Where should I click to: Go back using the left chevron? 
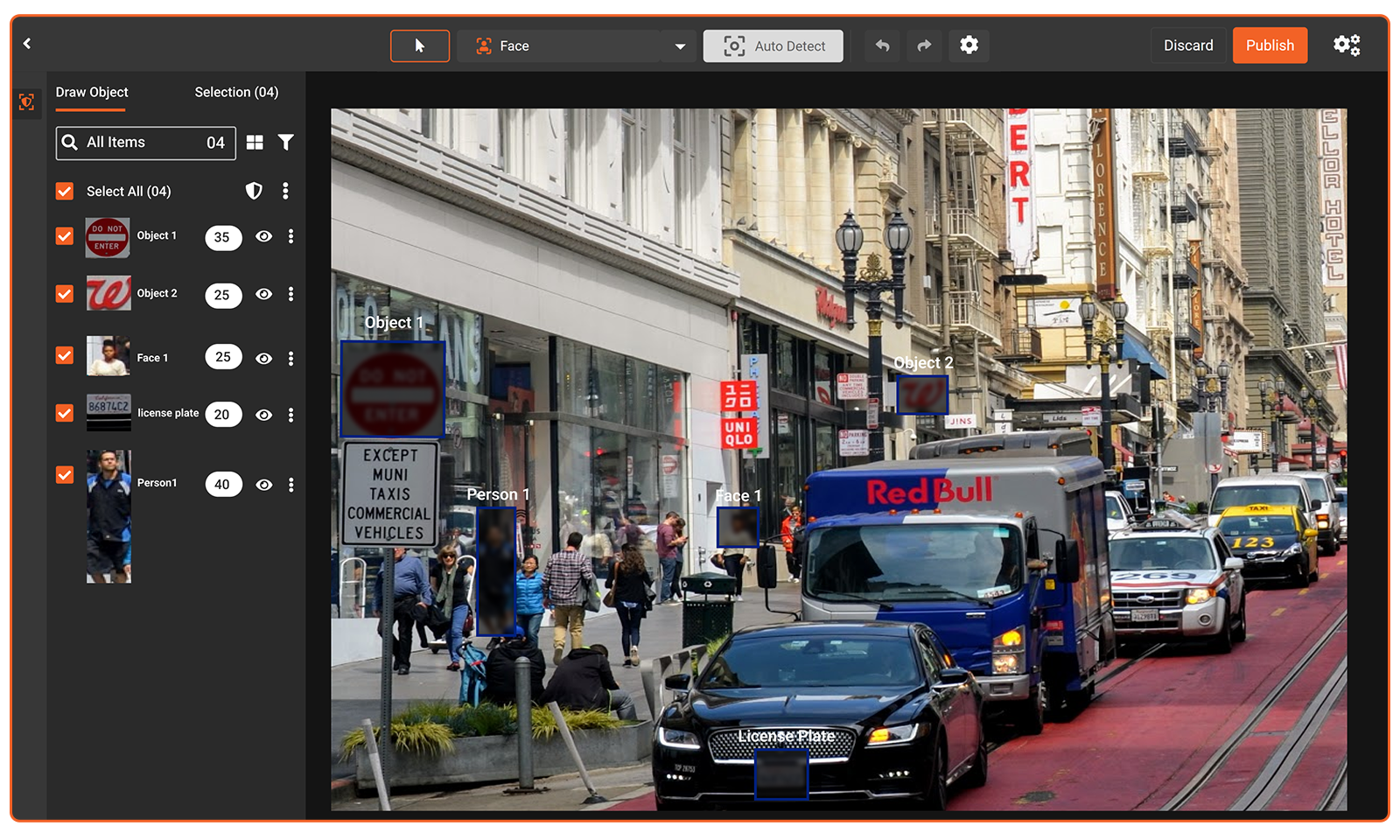tap(27, 44)
